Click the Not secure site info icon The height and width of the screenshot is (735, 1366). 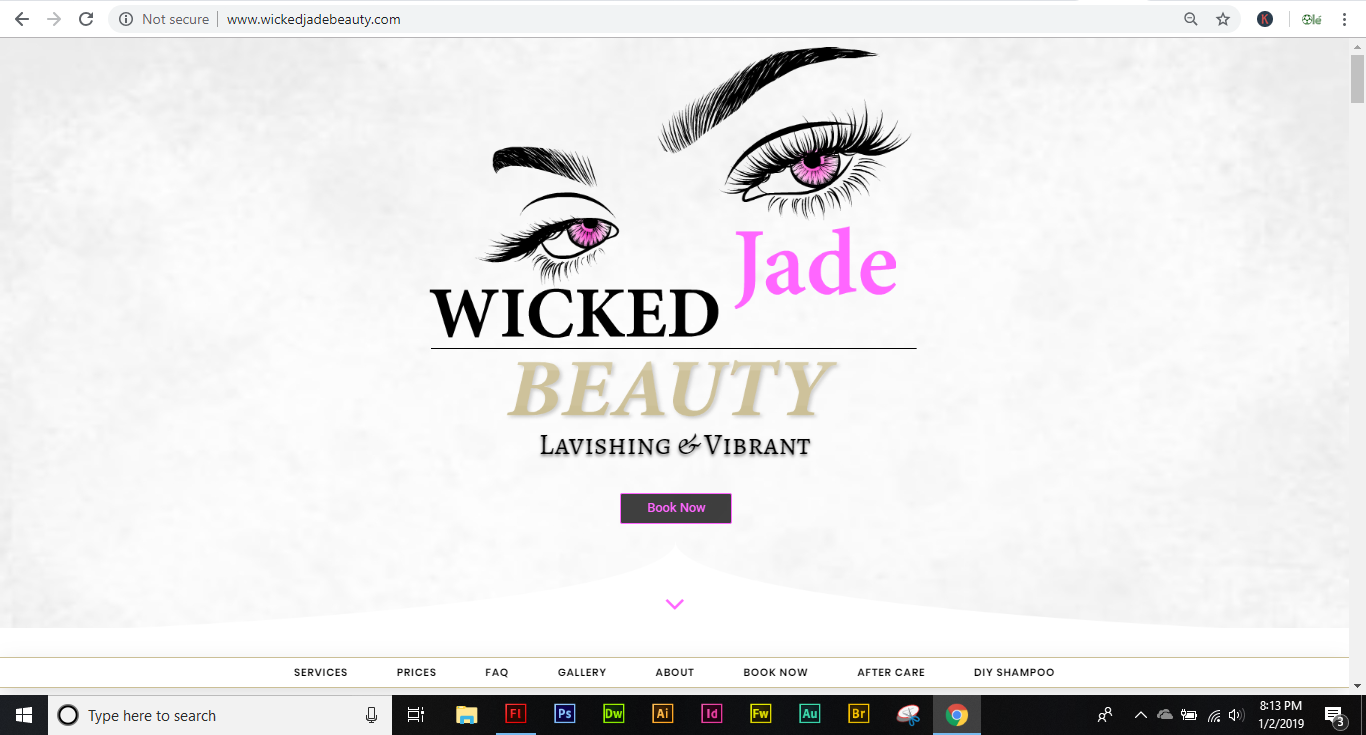click(126, 19)
